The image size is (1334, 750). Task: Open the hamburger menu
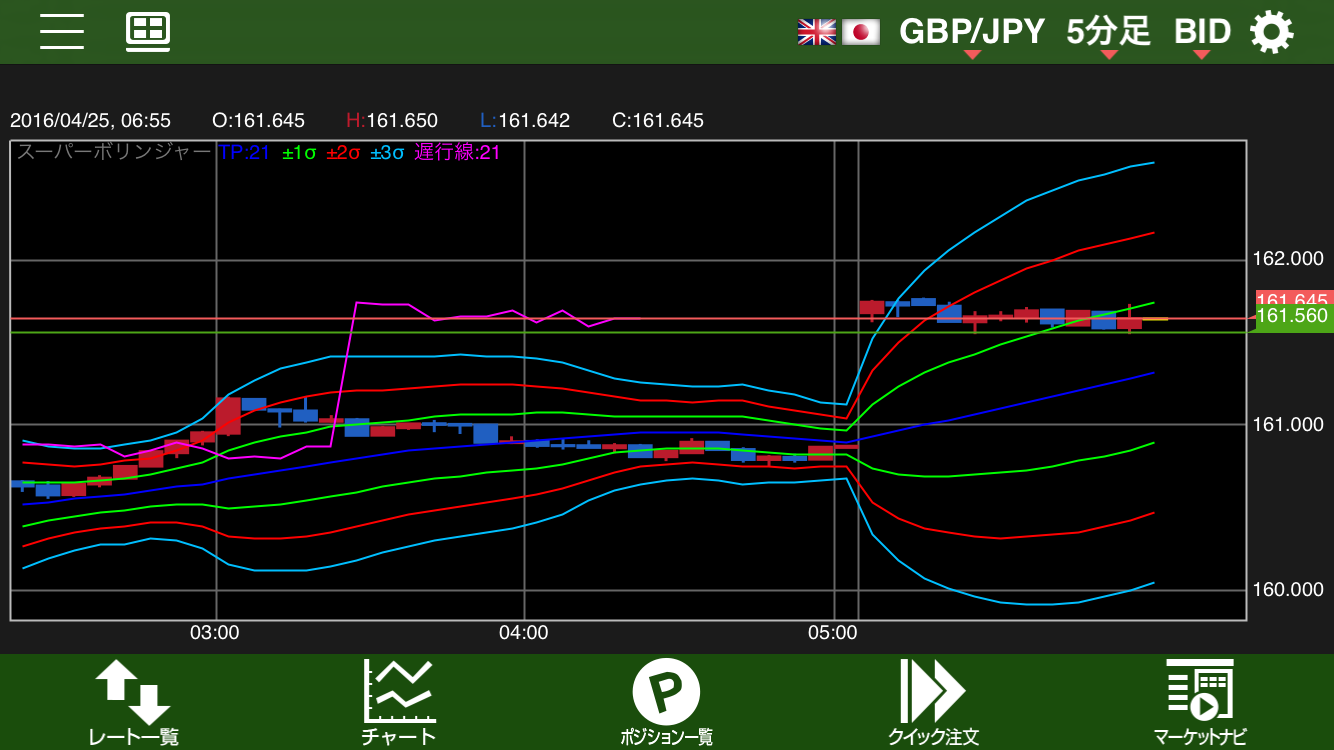point(62,32)
